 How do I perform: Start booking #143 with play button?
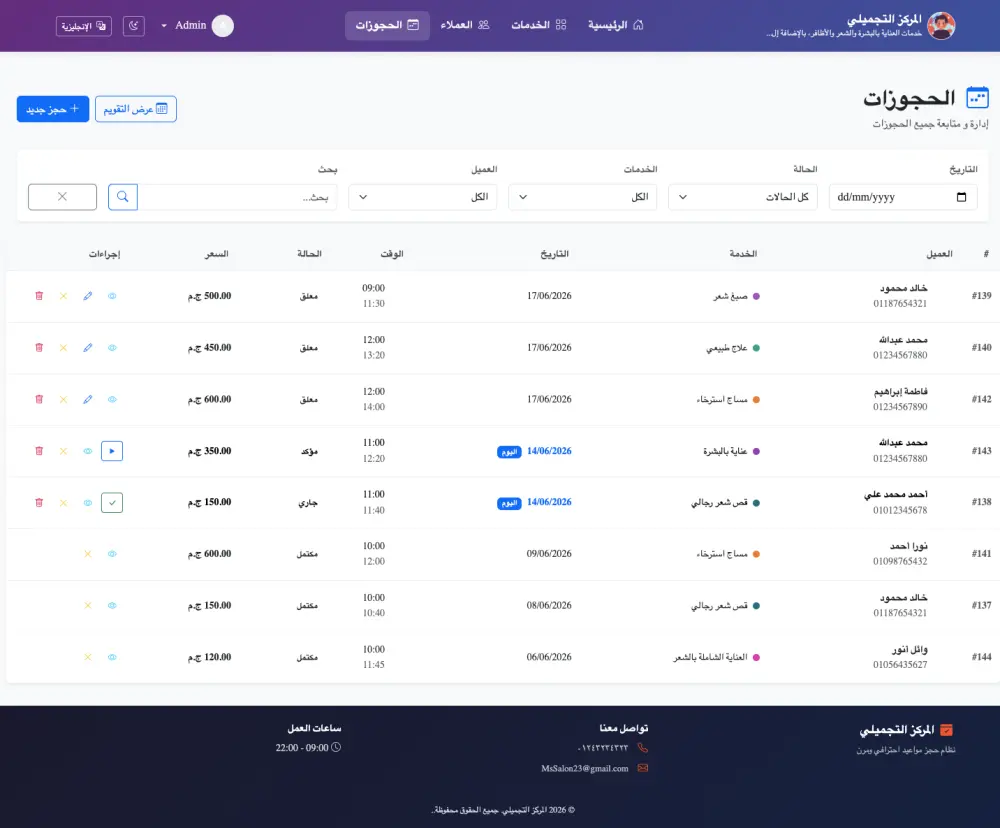[x=112, y=451]
